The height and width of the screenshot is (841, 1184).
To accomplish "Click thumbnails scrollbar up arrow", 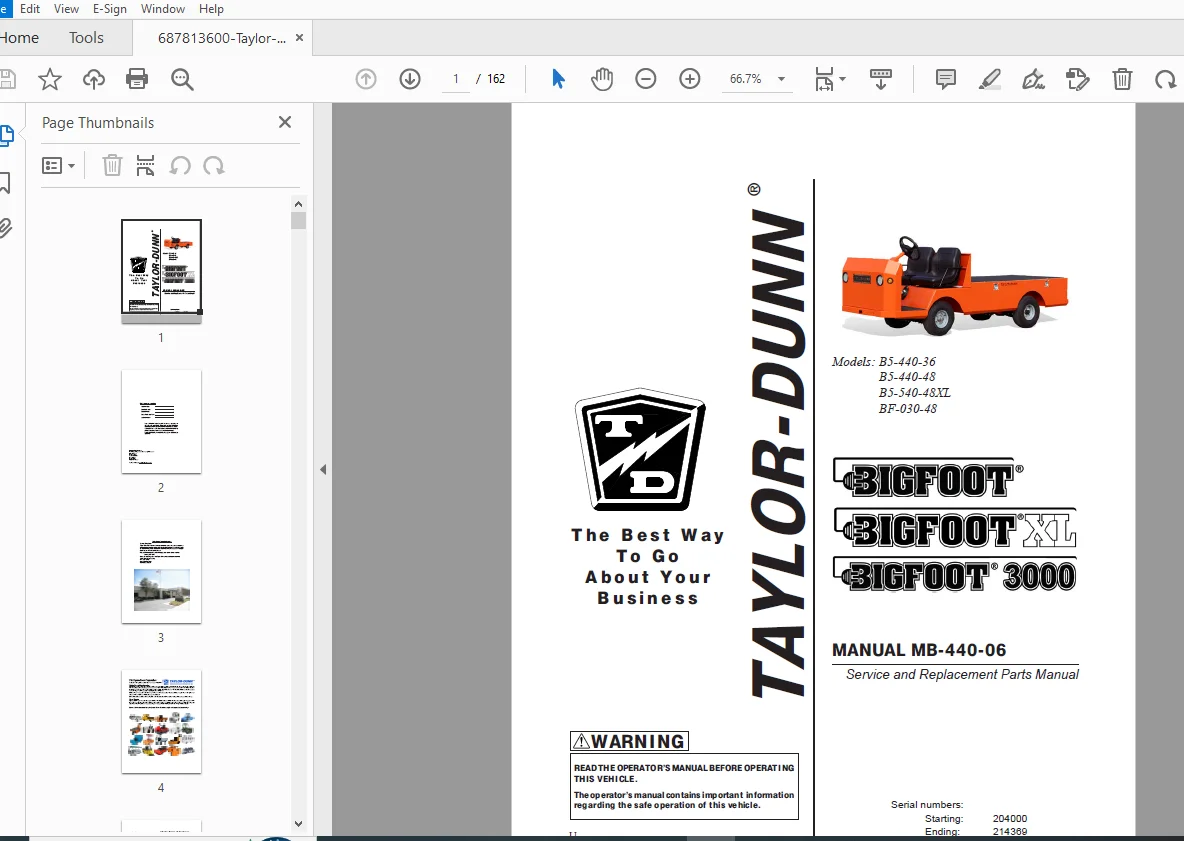I will 298,204.
